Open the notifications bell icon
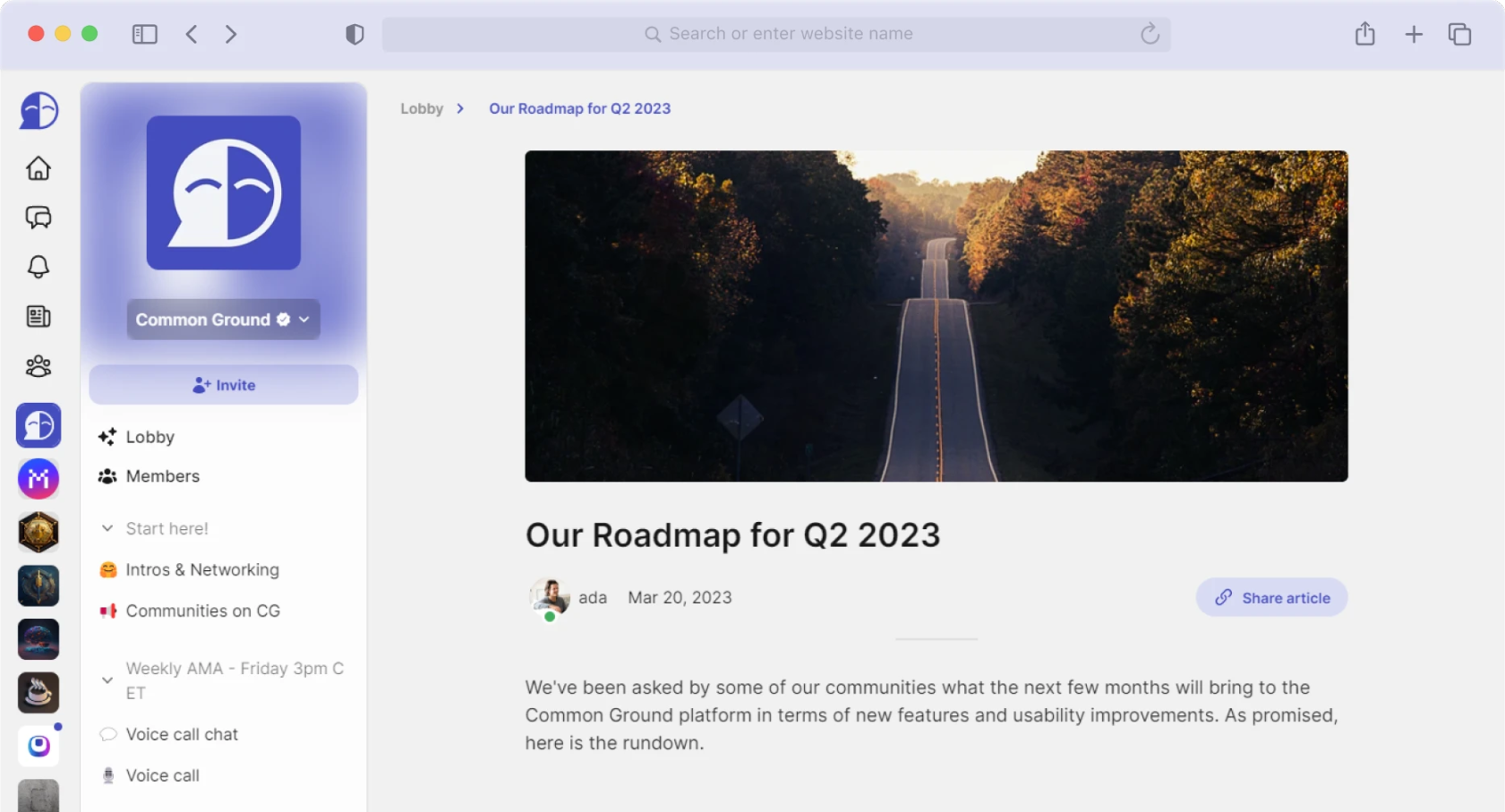 [x=38, y=267]
